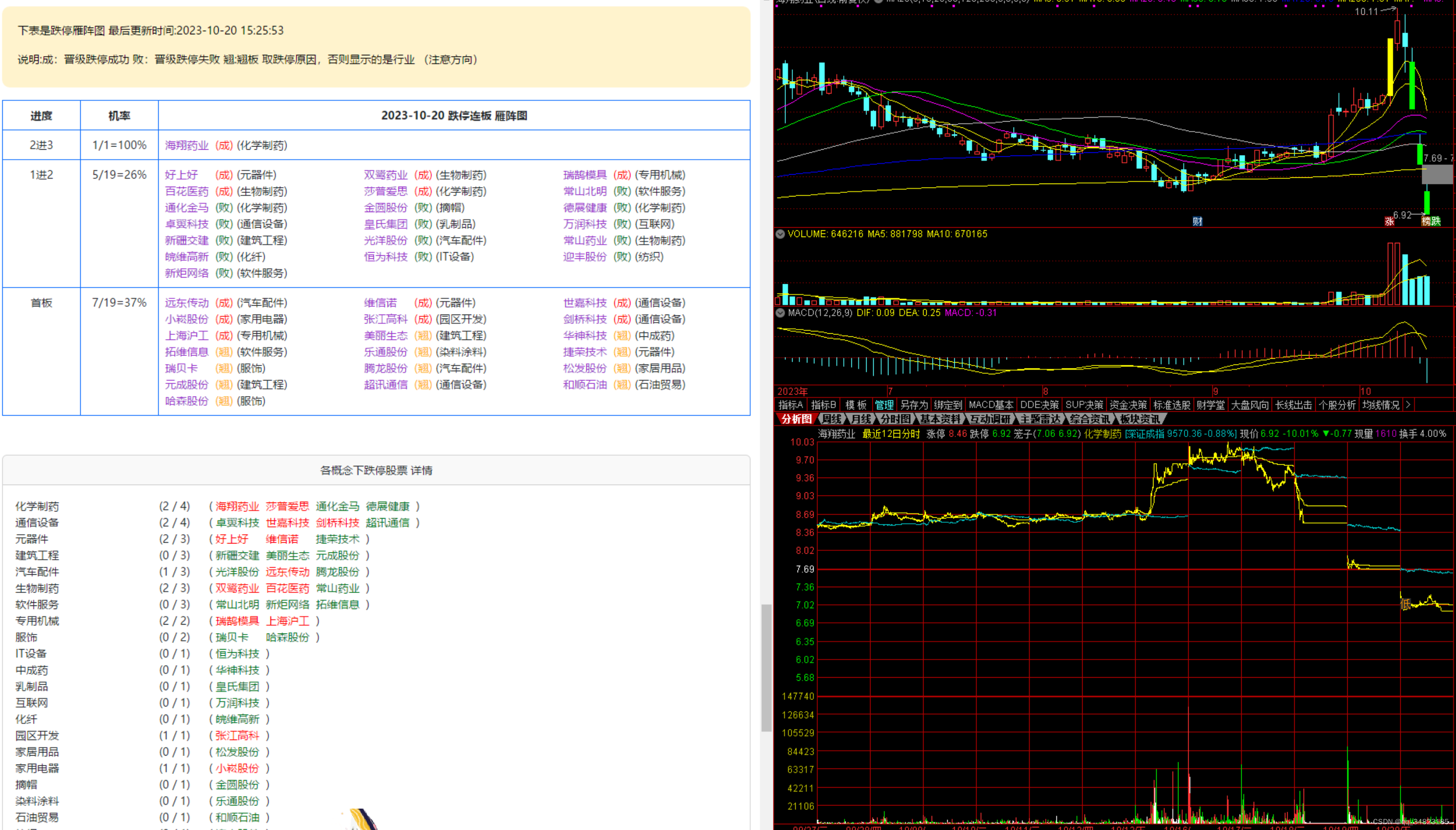The height and width of the screenshot is (830, 1456).
Task: Click the MACD基本 template button
Action: (x=991, y=405)
